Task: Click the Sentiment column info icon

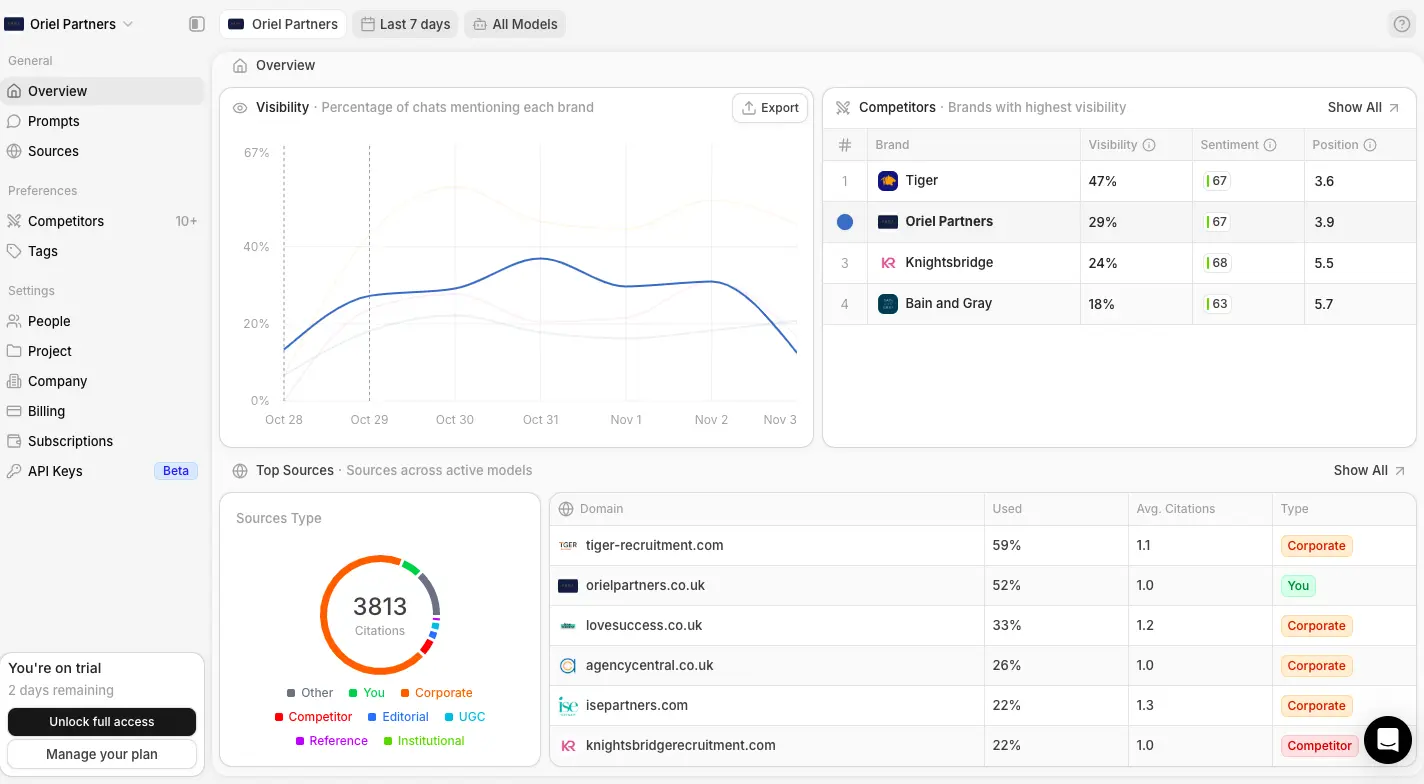Action: 1270,145
